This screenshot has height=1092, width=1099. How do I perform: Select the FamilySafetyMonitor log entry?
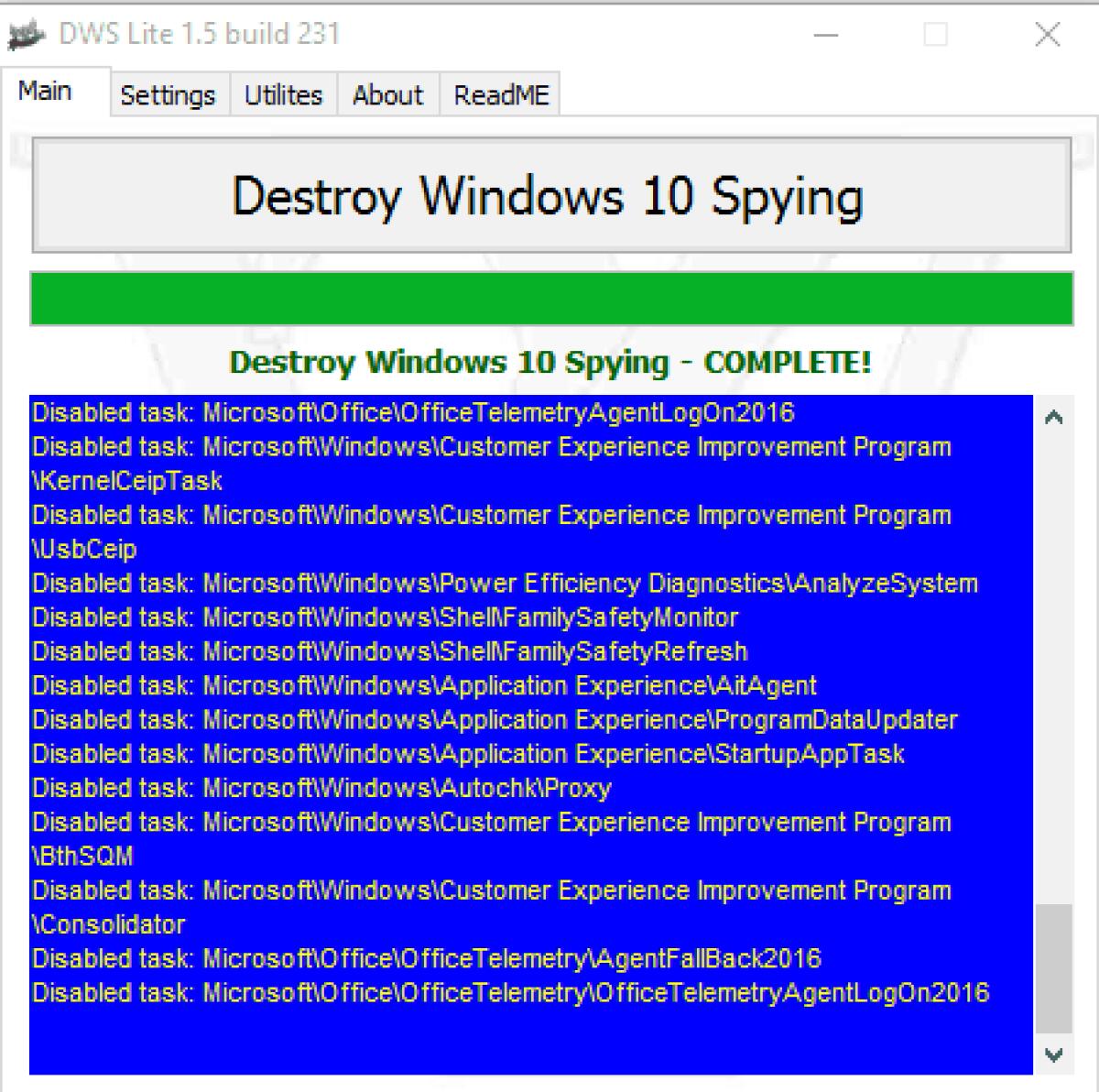tap(385, 617)
